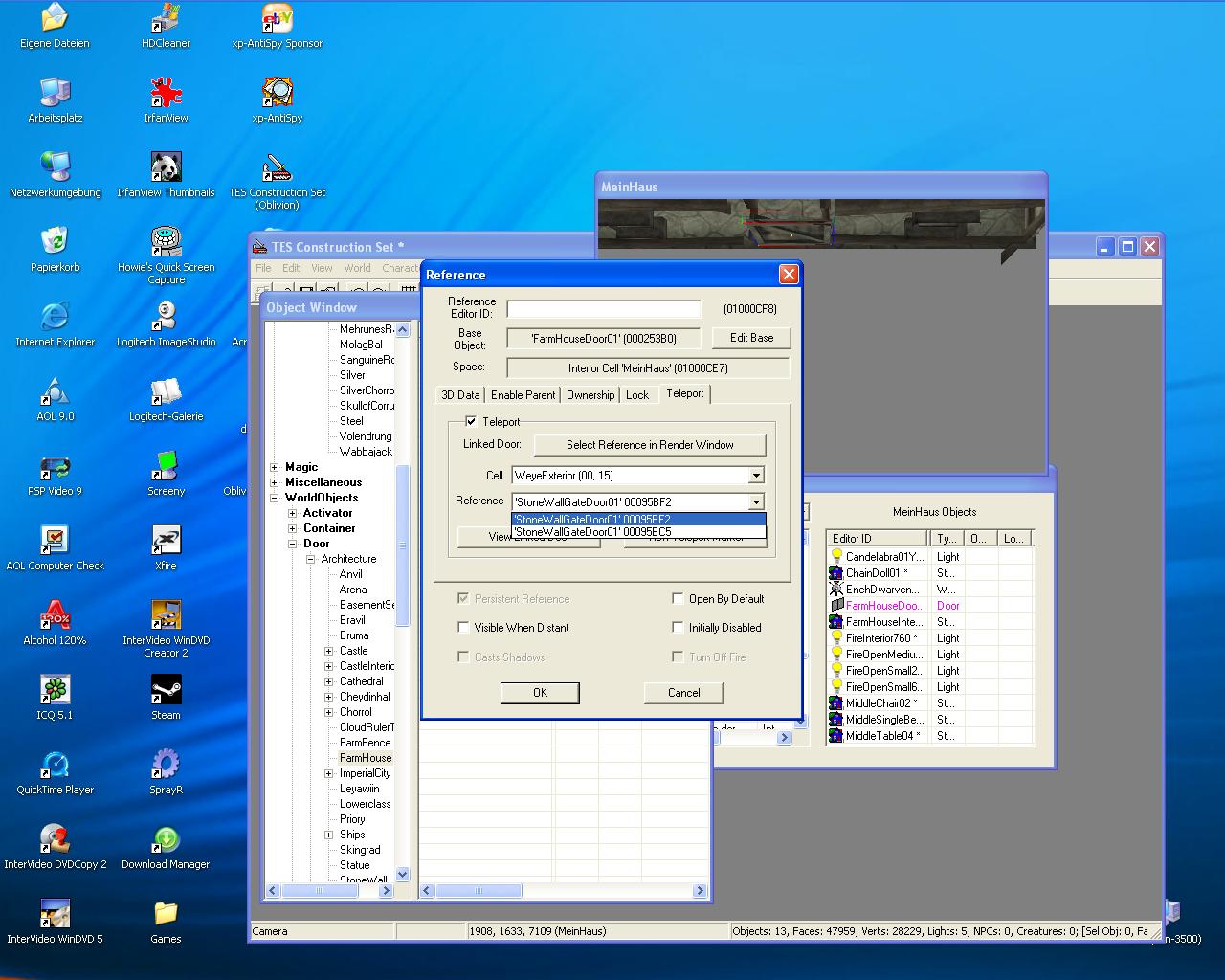Open the Lock tab
Image resolution: width=1225 pixels, height=980 pixels.
(637, 395)
